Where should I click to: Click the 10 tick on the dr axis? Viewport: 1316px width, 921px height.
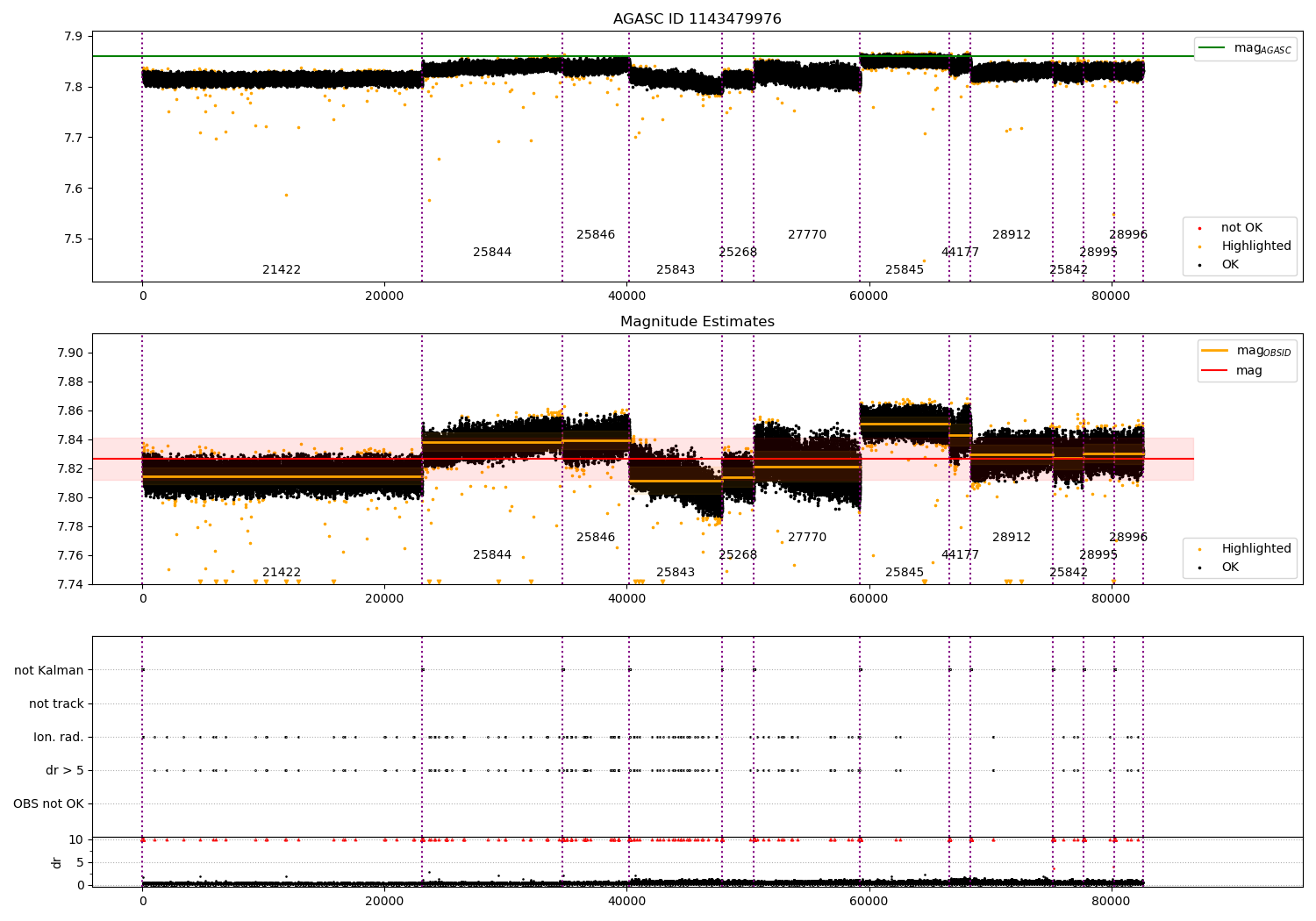76,840
